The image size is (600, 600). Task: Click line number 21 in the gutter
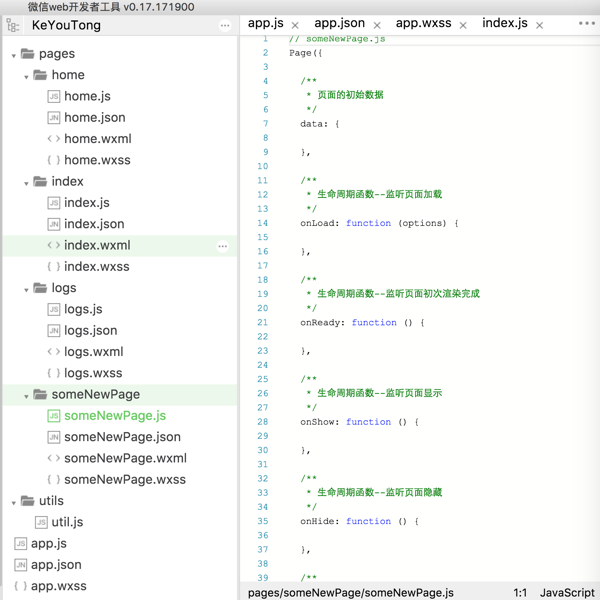coord(262,323)
